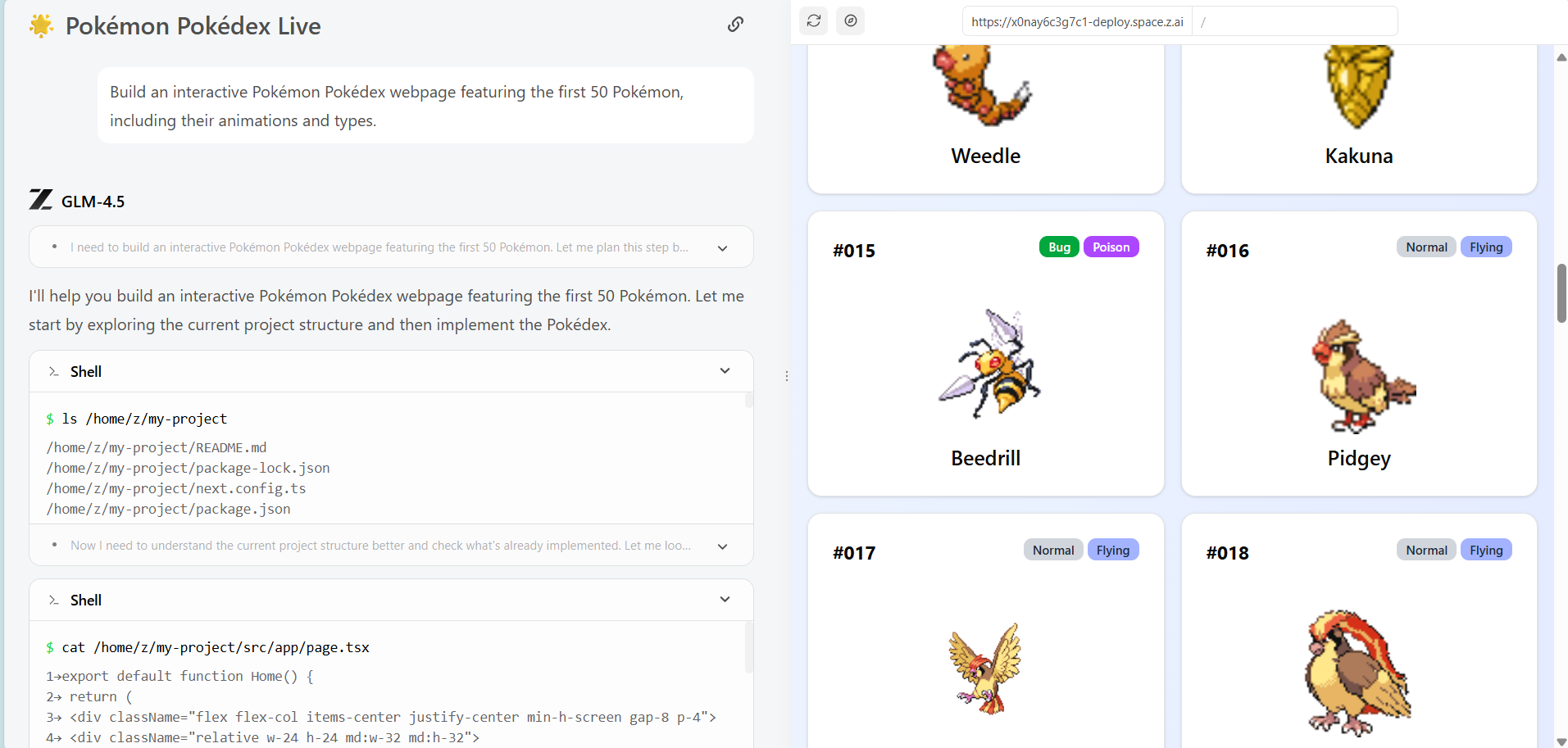The height and width of the screenshot is (748, 1568).
Task: Collapse the second Shell block chevron
Action: click(x=725, y=600)
